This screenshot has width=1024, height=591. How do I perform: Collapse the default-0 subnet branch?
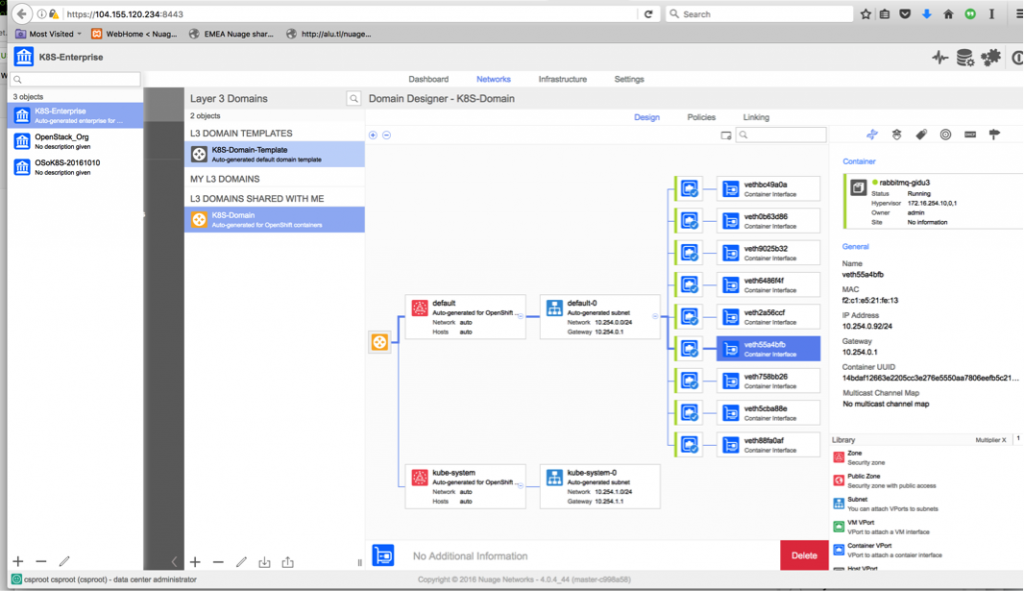click(x=655, y=316)
